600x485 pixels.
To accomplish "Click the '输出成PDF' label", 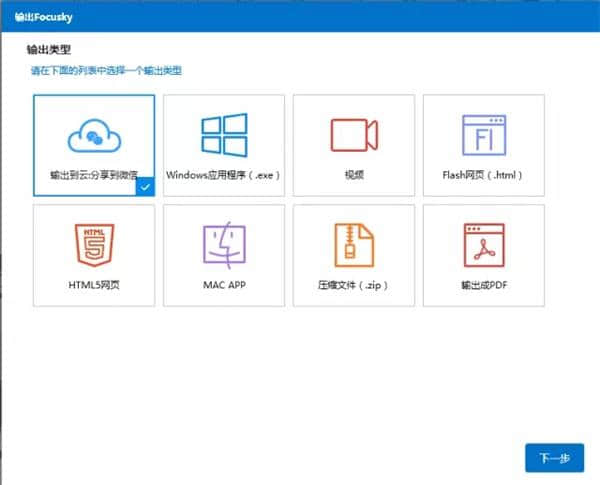I will coord(483,285).
